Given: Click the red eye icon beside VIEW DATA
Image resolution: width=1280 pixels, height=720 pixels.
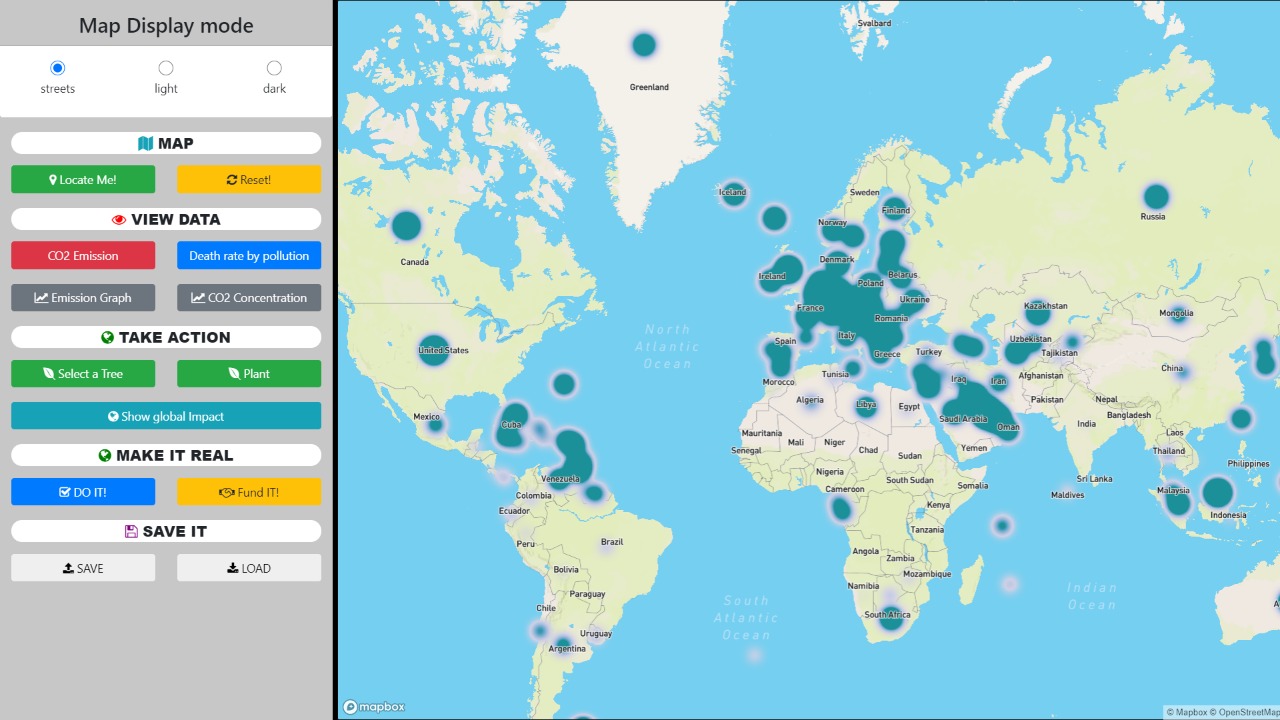Looking at the screenshot, I should point(119,219).
